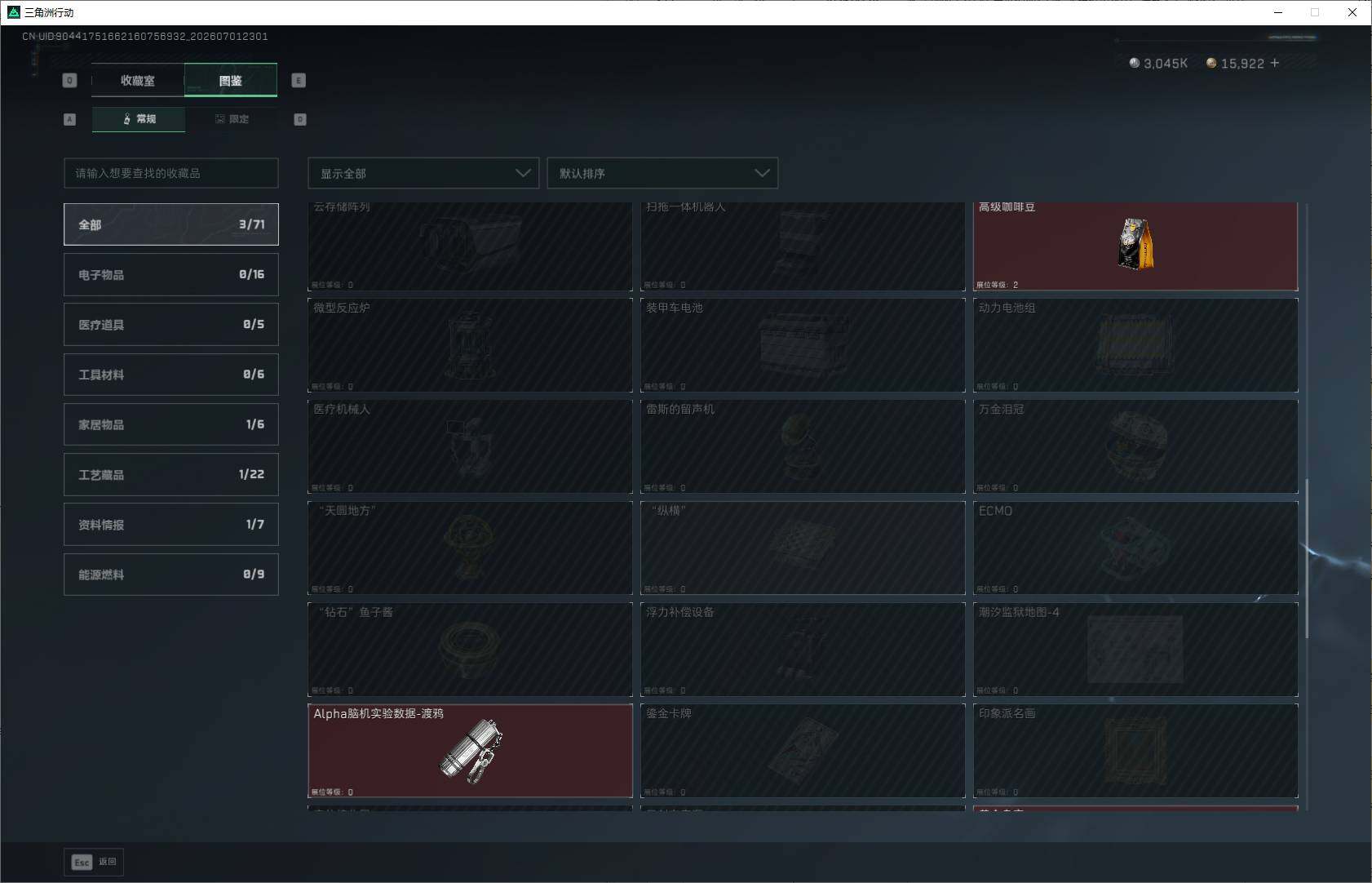The image size is (1372, 883).
Task: Click the Q key hint icon
Action: [69, 80]
